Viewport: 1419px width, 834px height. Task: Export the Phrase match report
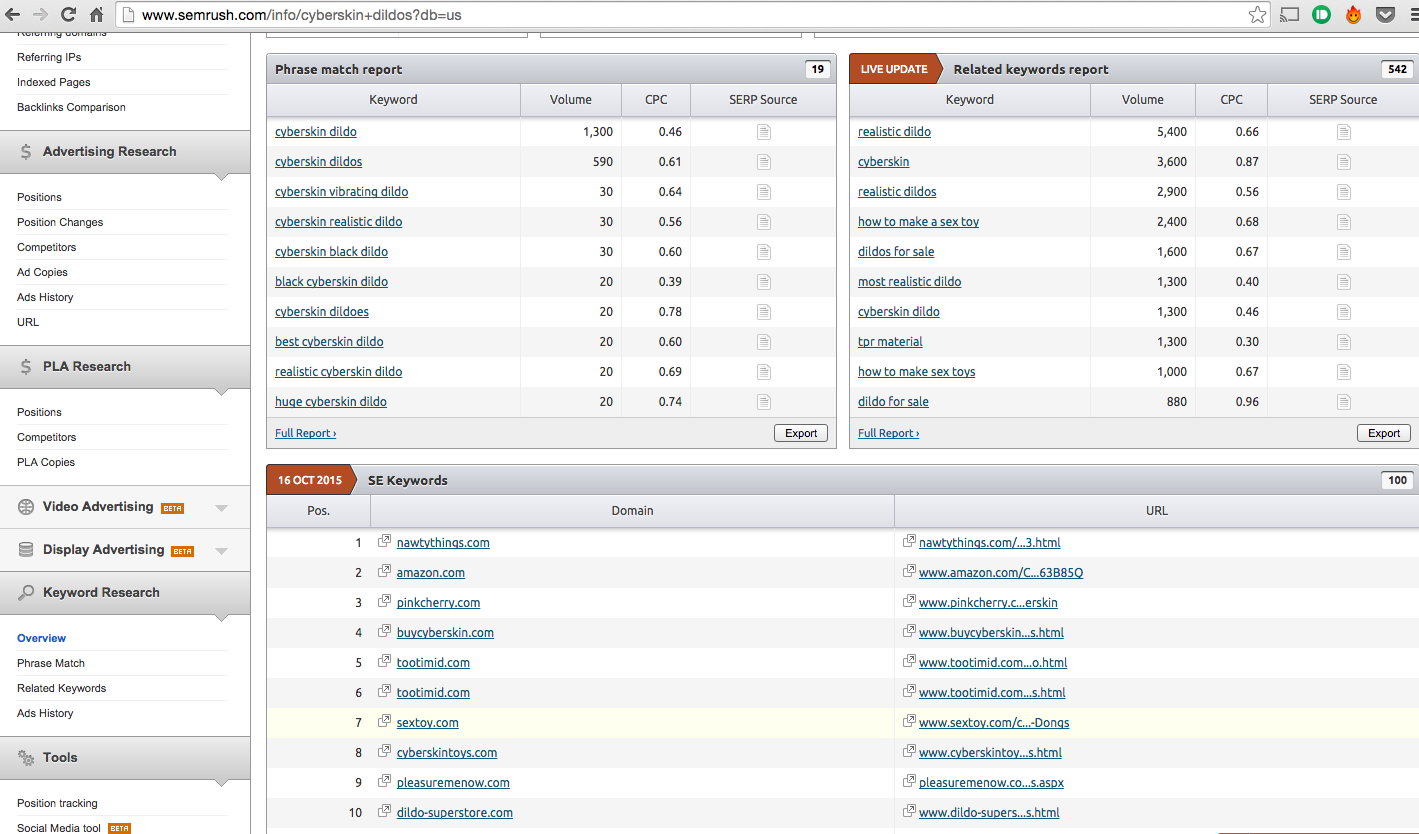point(801,433)
